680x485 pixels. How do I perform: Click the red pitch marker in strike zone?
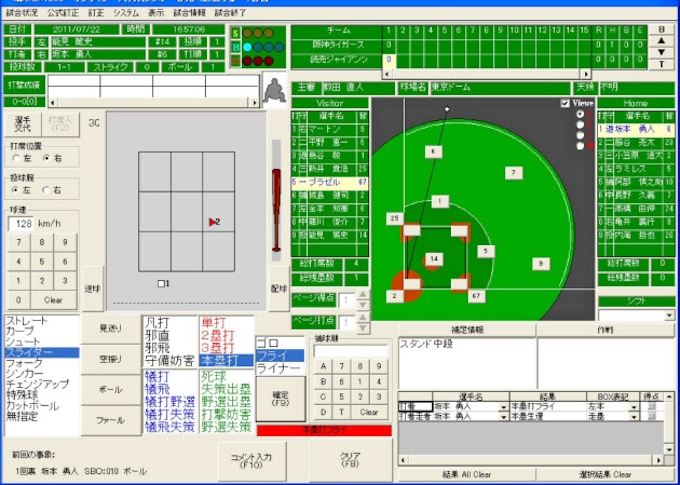point(213,221)
